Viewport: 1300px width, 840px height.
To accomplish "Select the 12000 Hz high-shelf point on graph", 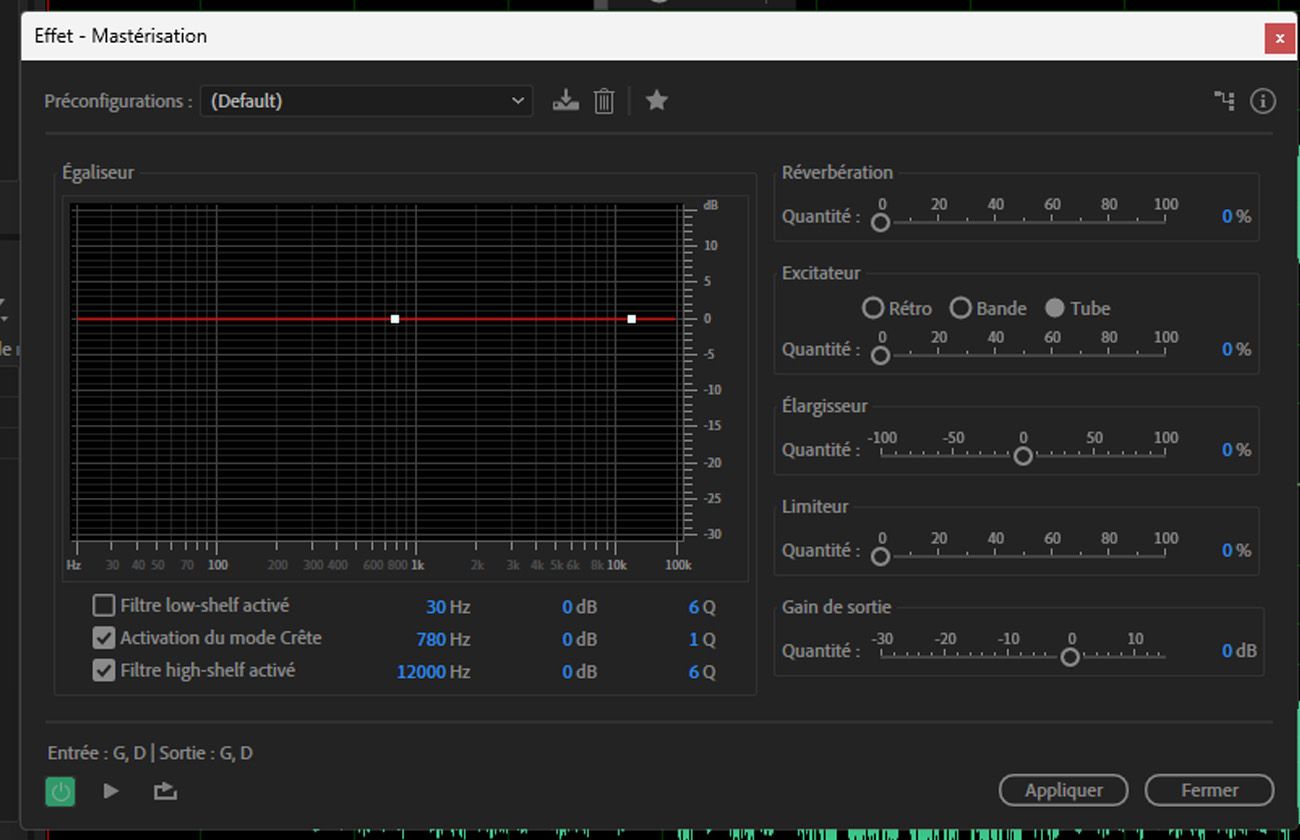I will point(632,319).
